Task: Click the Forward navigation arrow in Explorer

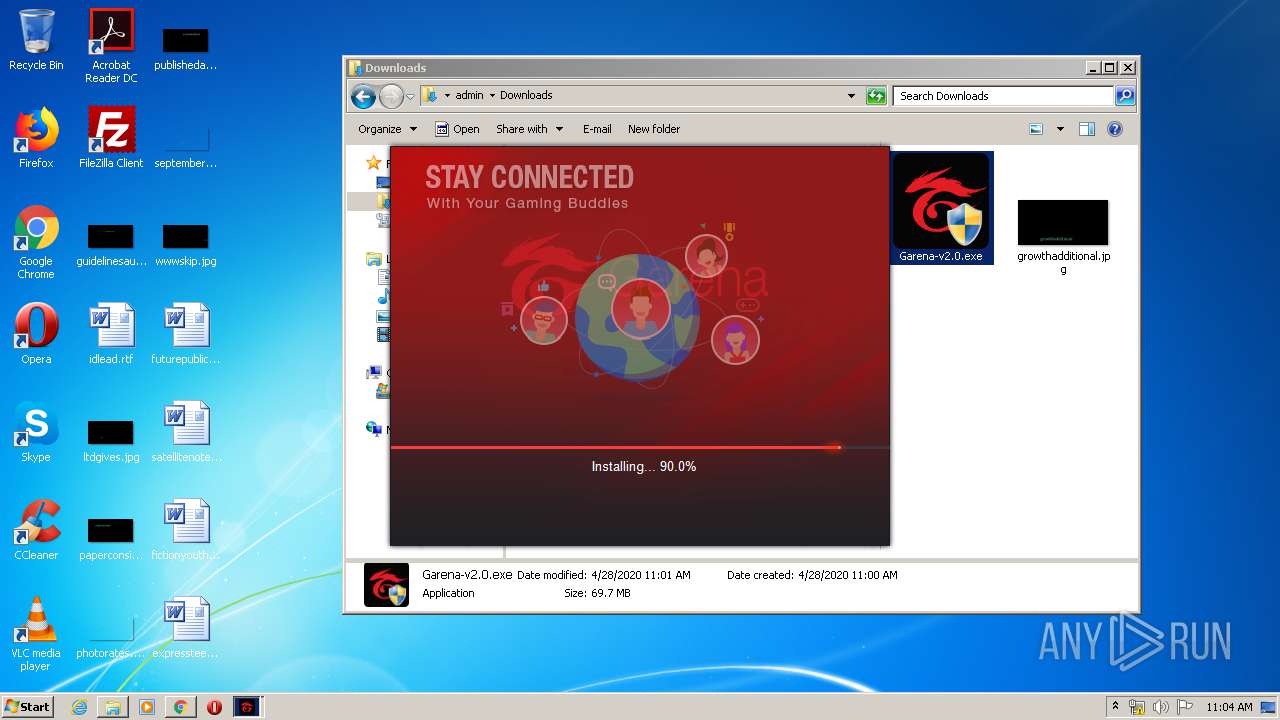Action: click(391, 96)
